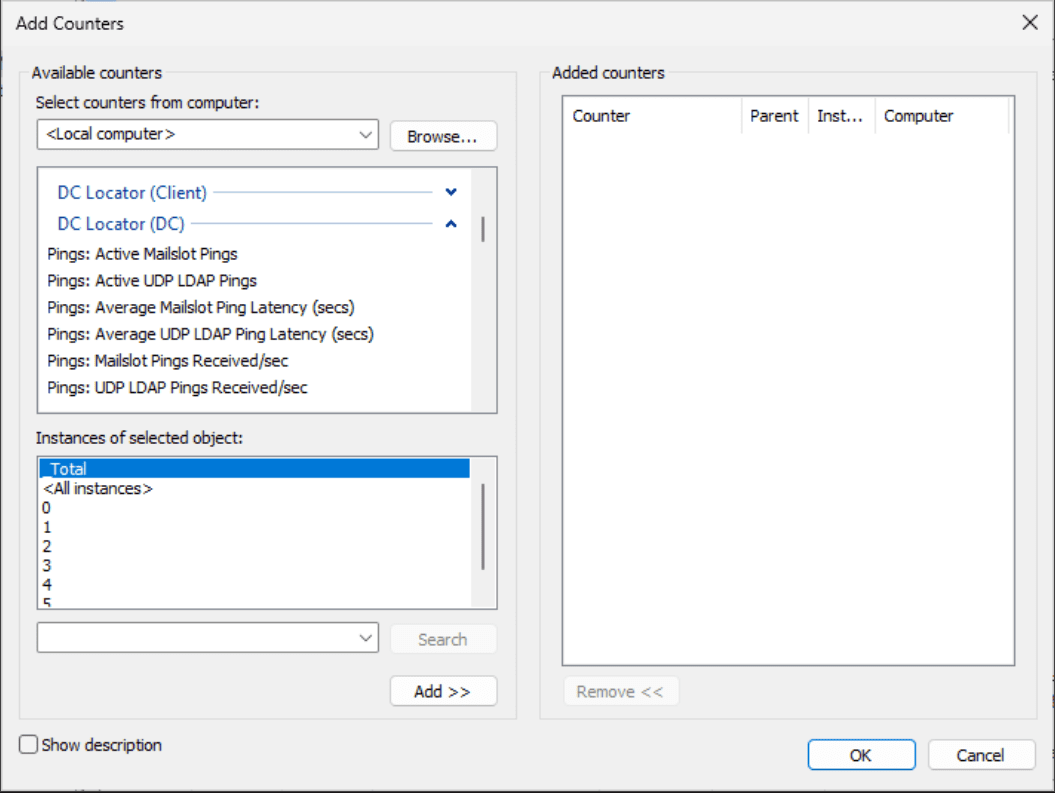Close the Add Counters window
Image resolution: width=1055 pixels, height=793 pixels.
pos(1030,22)
